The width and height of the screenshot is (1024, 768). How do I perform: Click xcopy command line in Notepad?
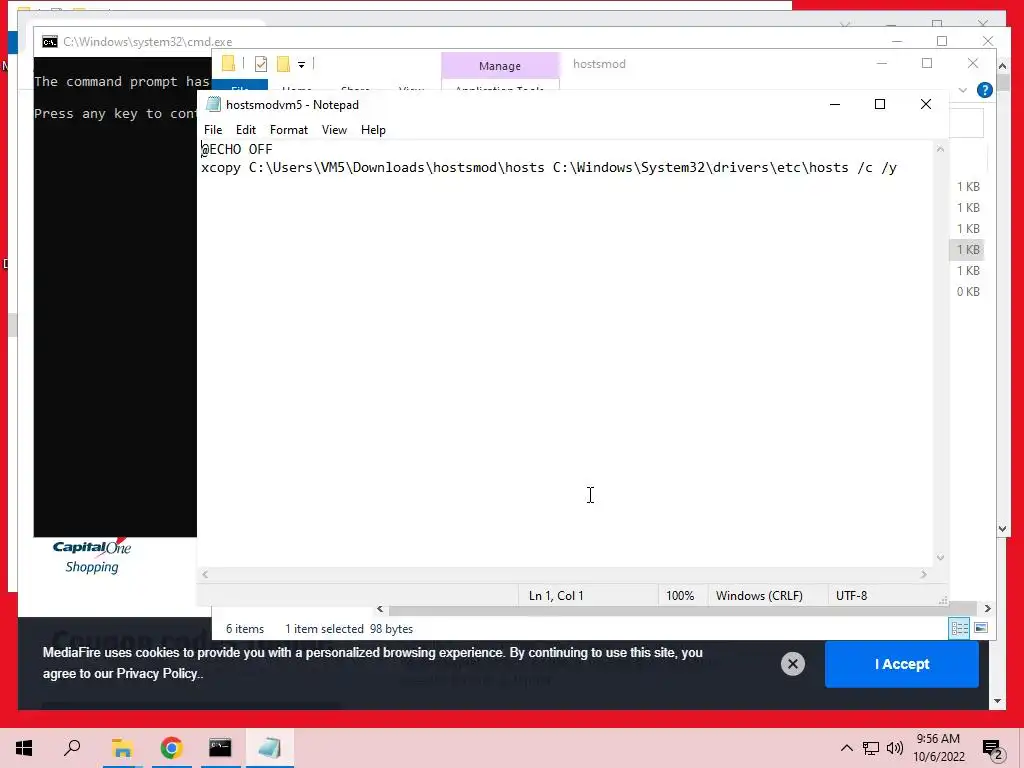[549, 168]
